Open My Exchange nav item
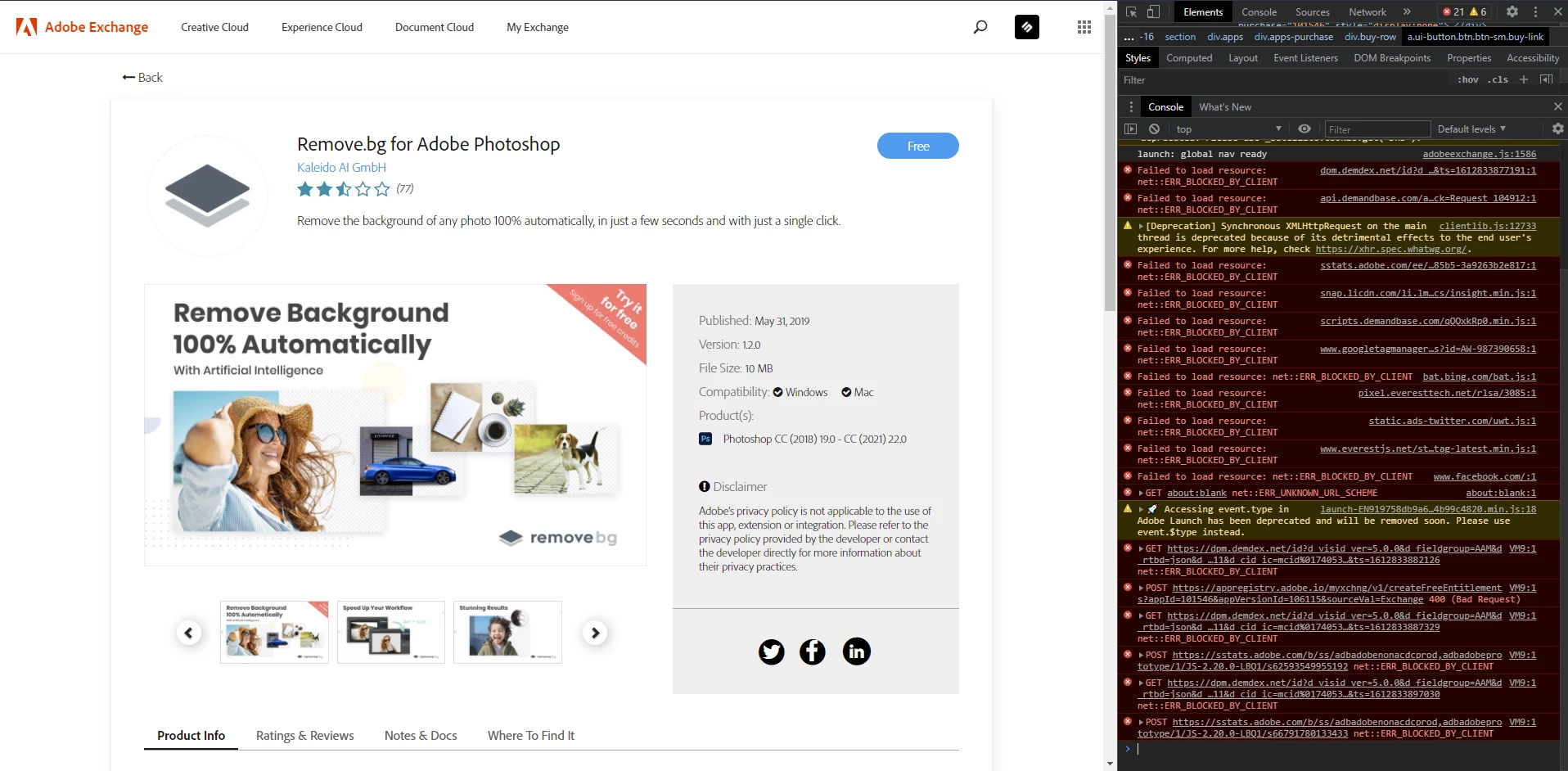Image resolution: width=1568 pixels, height=771 pixels. click(x=538, y=27)
